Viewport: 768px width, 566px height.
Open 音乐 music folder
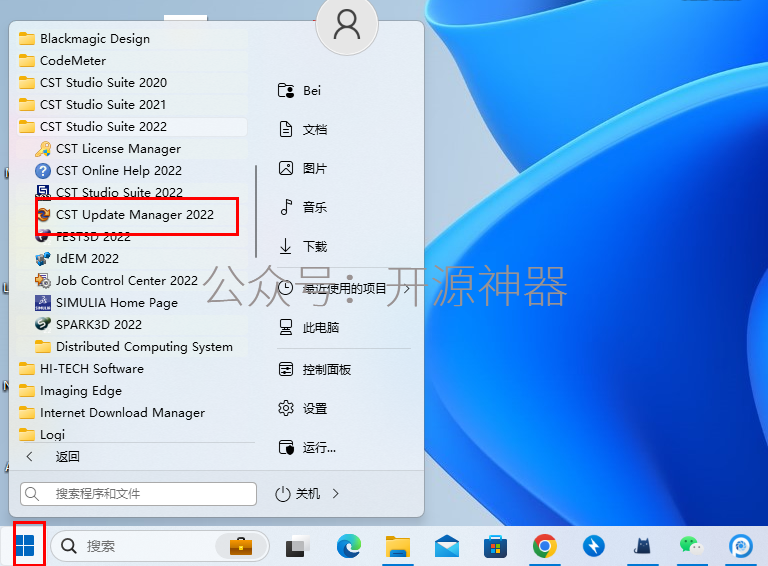coord(302,207)
